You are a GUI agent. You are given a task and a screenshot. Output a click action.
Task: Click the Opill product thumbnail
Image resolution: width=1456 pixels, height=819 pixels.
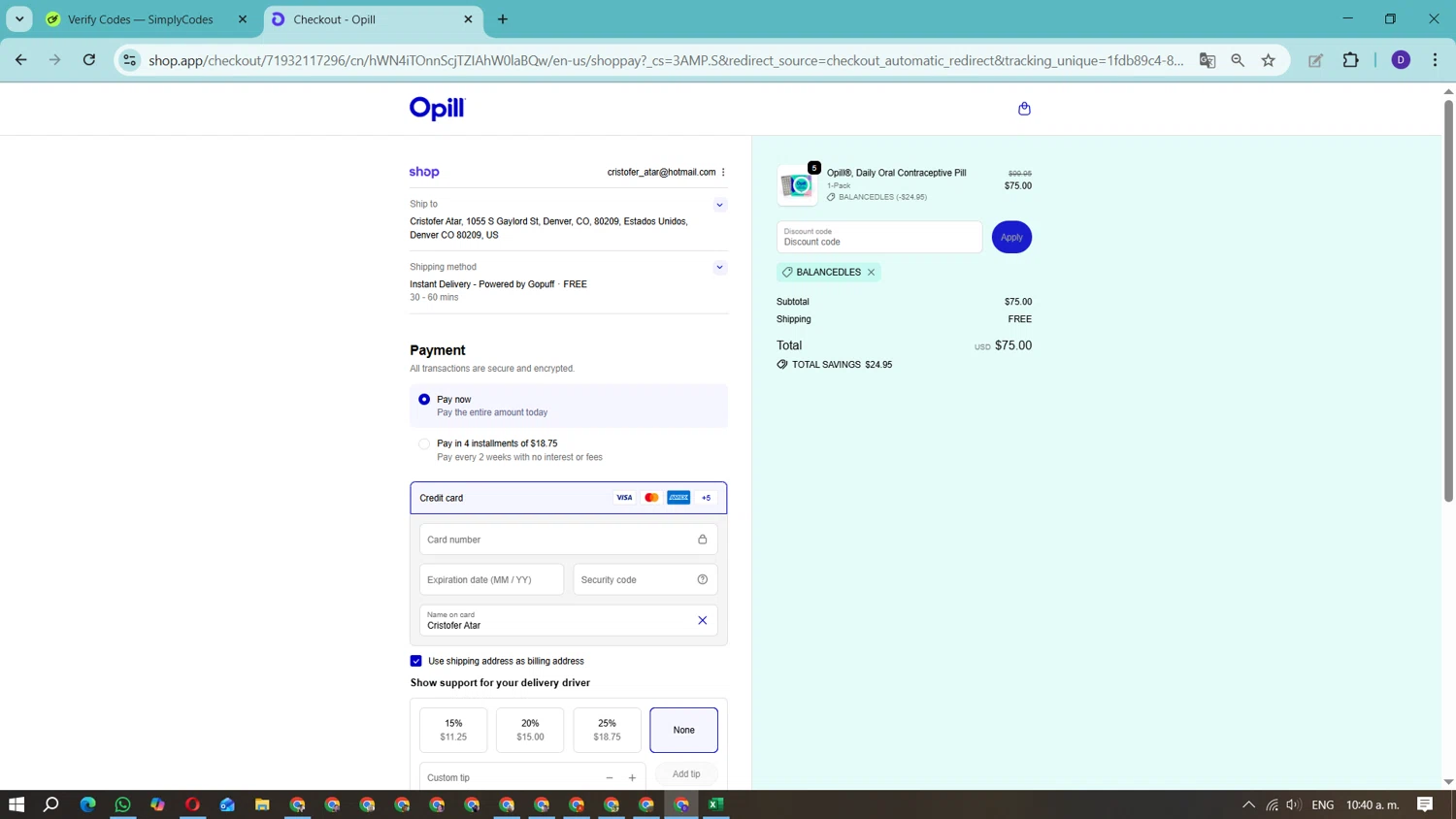[797, 184]
